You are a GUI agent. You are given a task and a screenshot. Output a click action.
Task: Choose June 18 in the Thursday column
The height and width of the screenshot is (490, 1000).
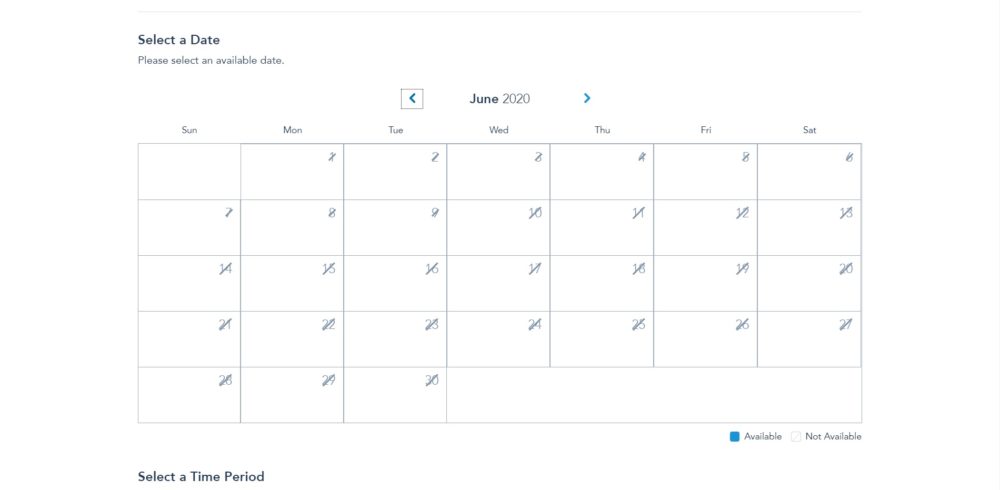point(602,283)
